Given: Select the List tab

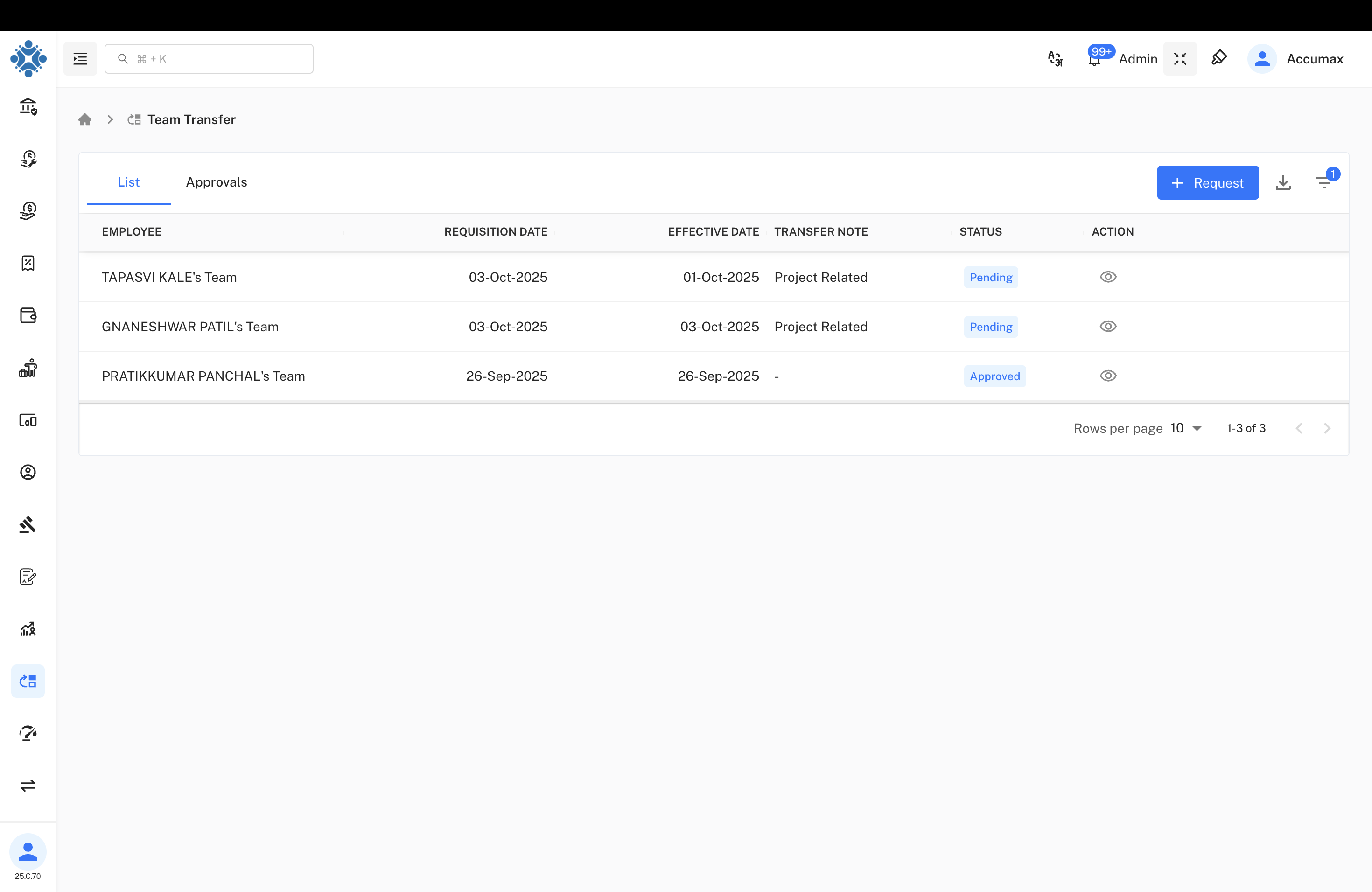Looking at the screenshot, I should pos(128,182).
